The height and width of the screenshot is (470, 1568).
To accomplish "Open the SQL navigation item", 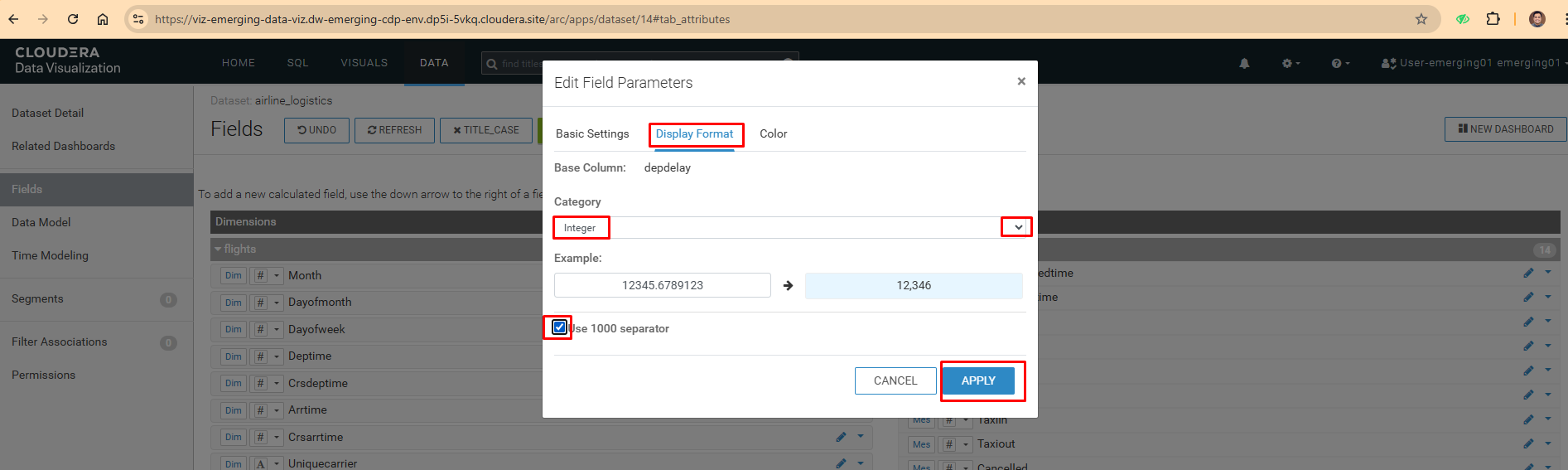I will point(297,63).
